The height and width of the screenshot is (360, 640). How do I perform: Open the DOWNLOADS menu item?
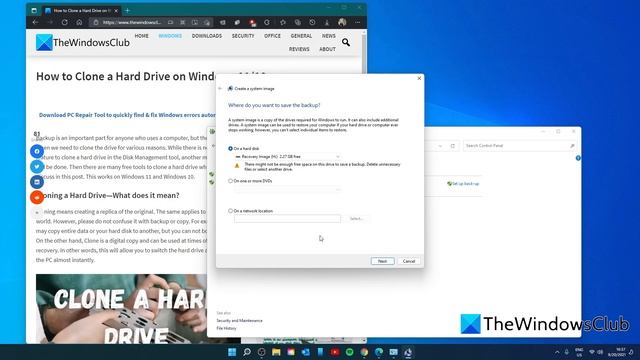coord(207,36)
